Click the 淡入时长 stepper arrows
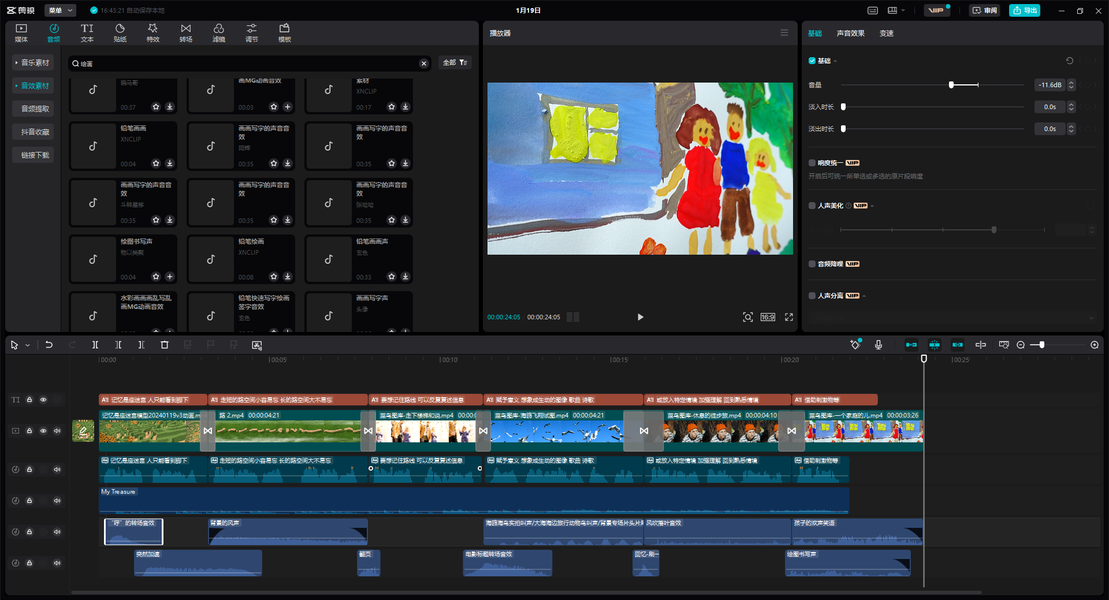Viewport: 1109px width, 600px height. coord(1072,107)
